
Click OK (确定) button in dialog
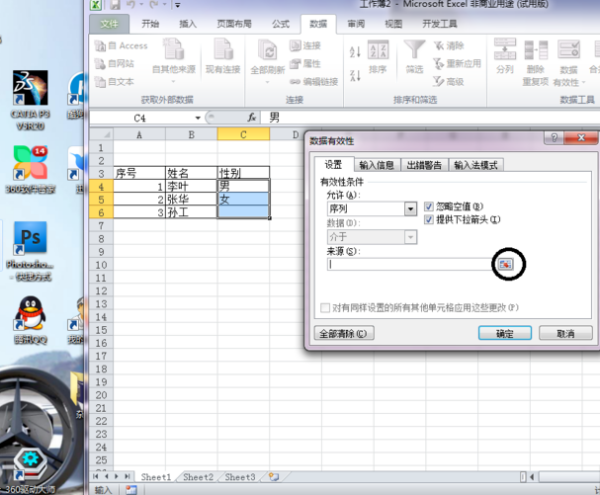coord(505,334)
